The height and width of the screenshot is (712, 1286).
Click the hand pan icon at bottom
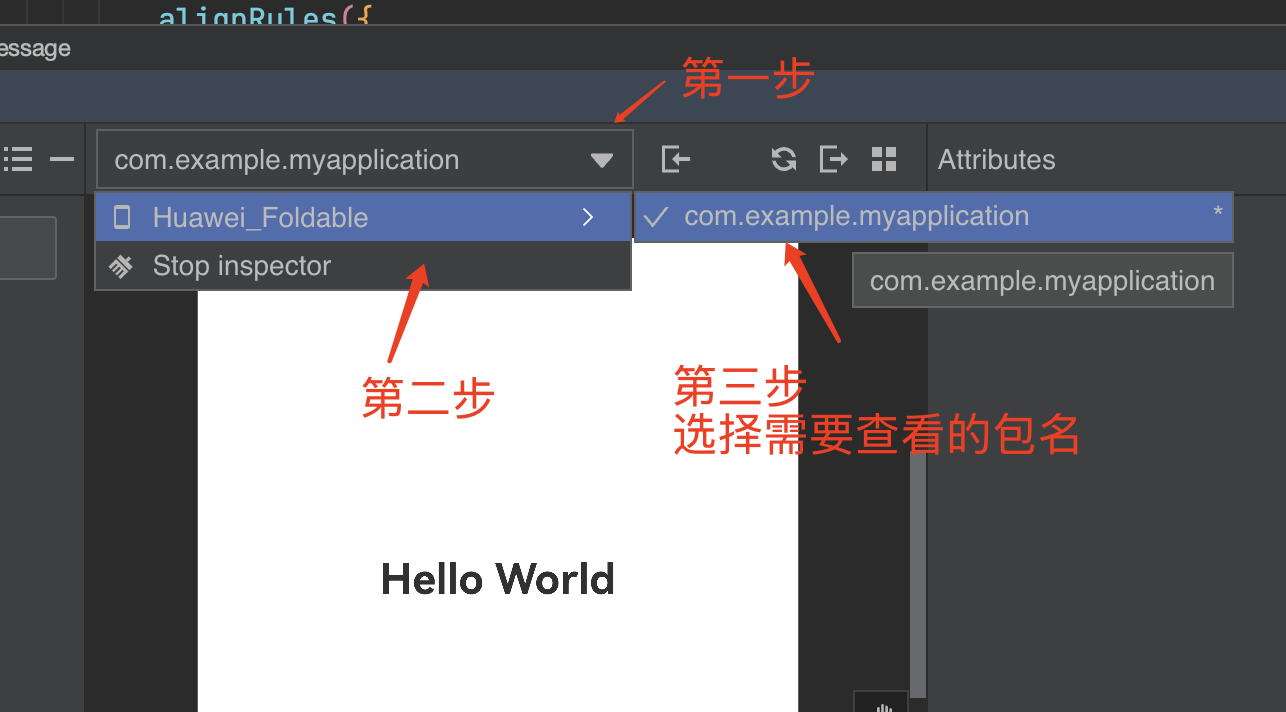pos(881,704)
